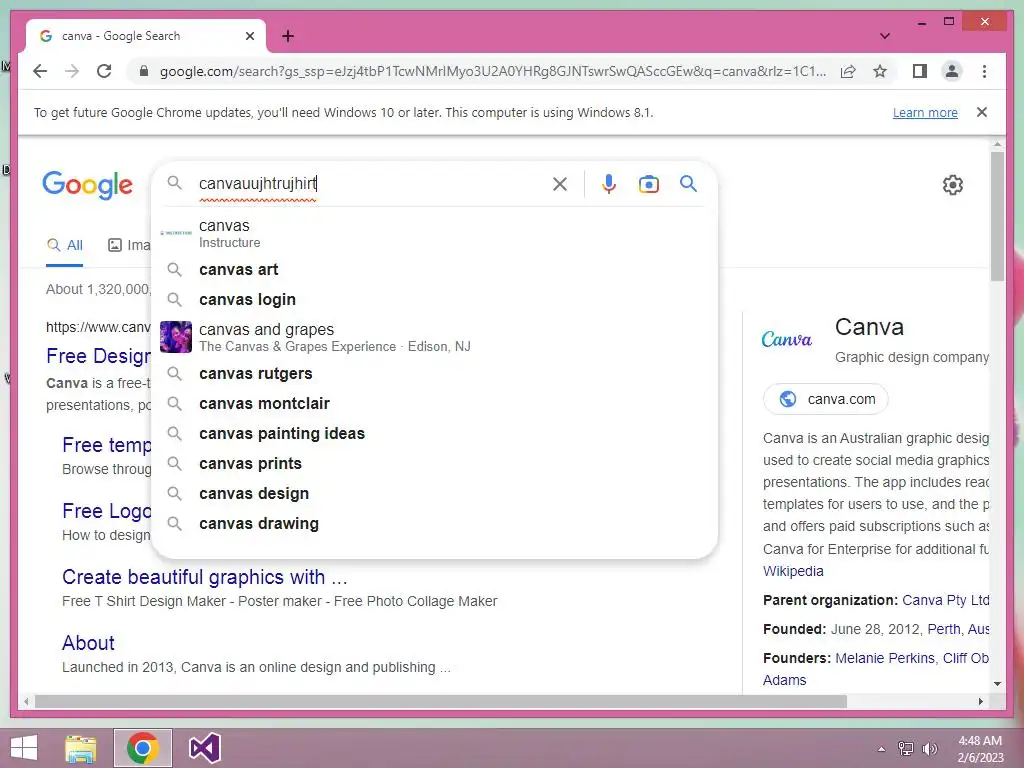Open Canva Pty Ltd parent organization link
The height and width of the screenshot is (768, 1024).
(x=946, y=600)
